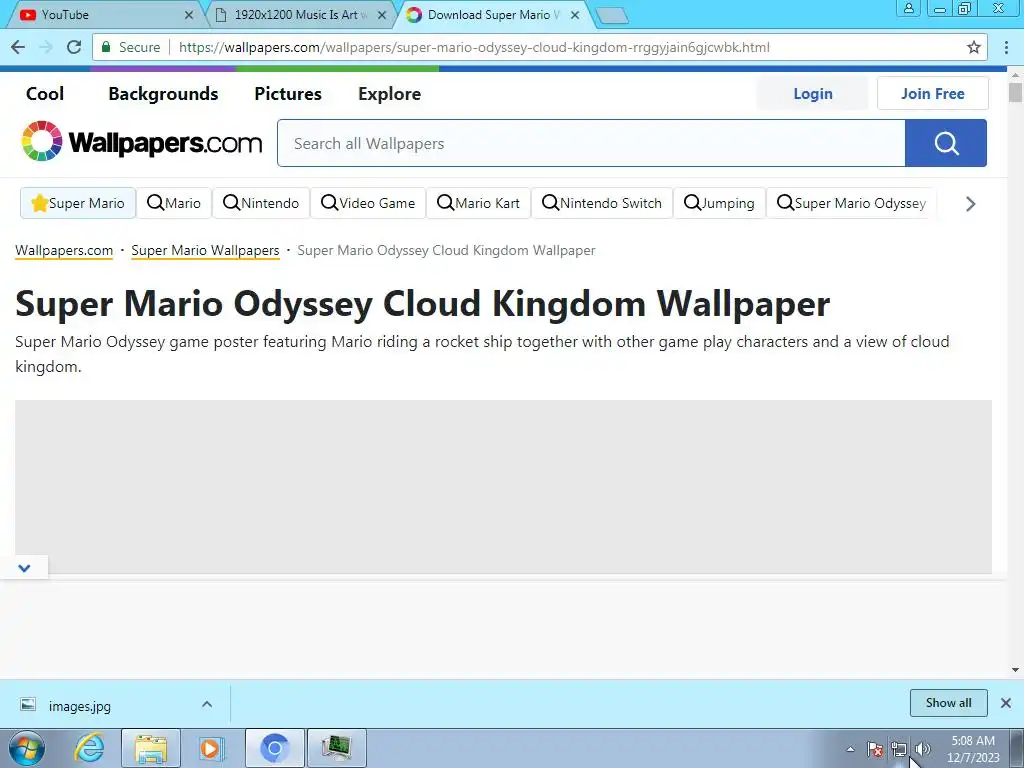
Task: Follow Super Mario Wallpapers breadcrumb link
Action: pos(205,250)
